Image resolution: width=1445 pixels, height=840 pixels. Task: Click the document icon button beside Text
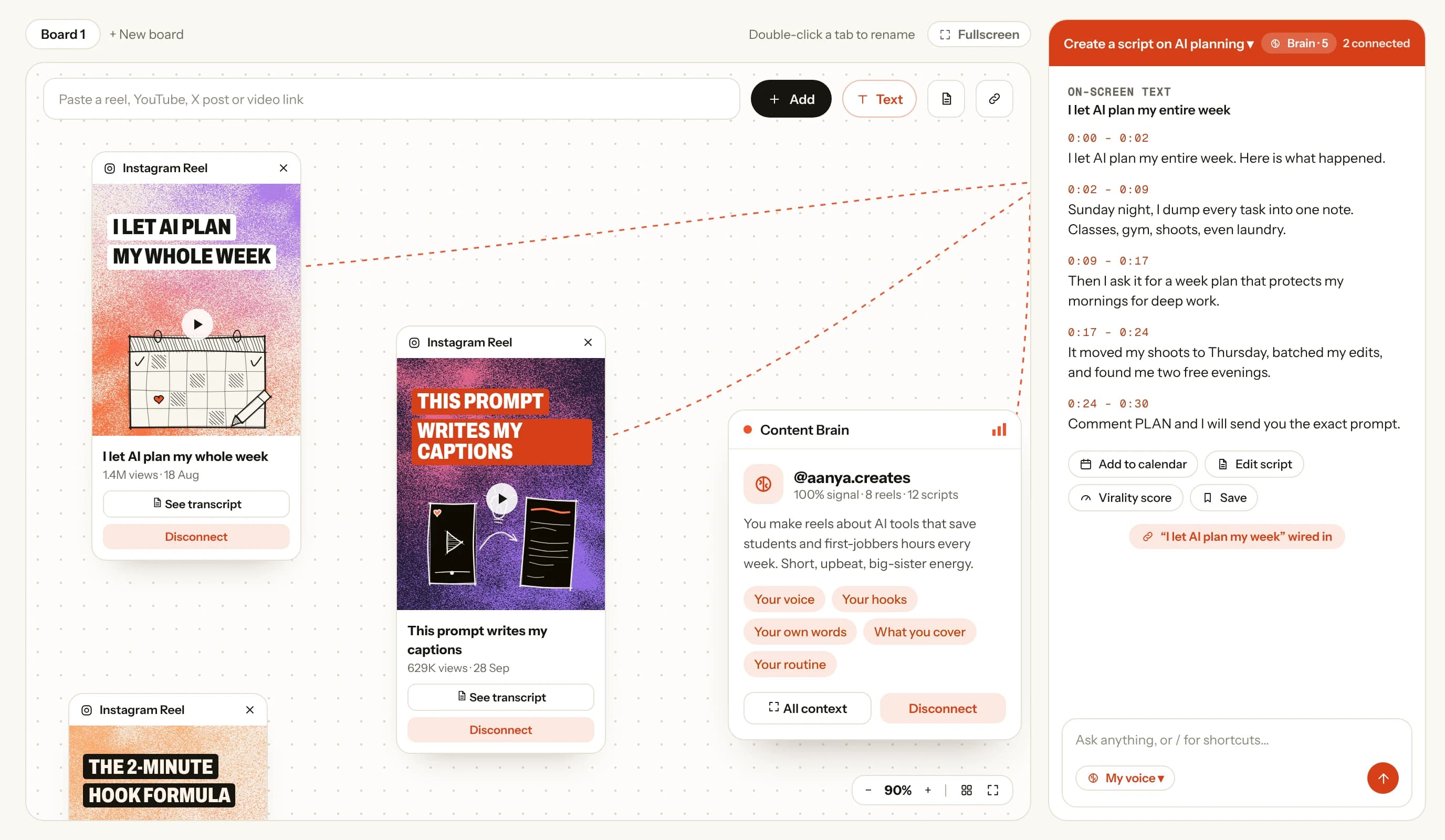point(946,99)
